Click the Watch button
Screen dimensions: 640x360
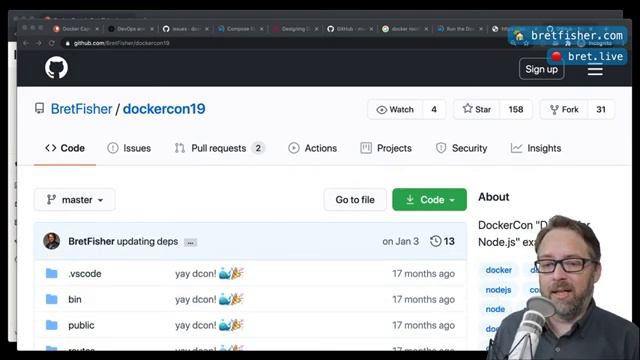click(395, 109)
